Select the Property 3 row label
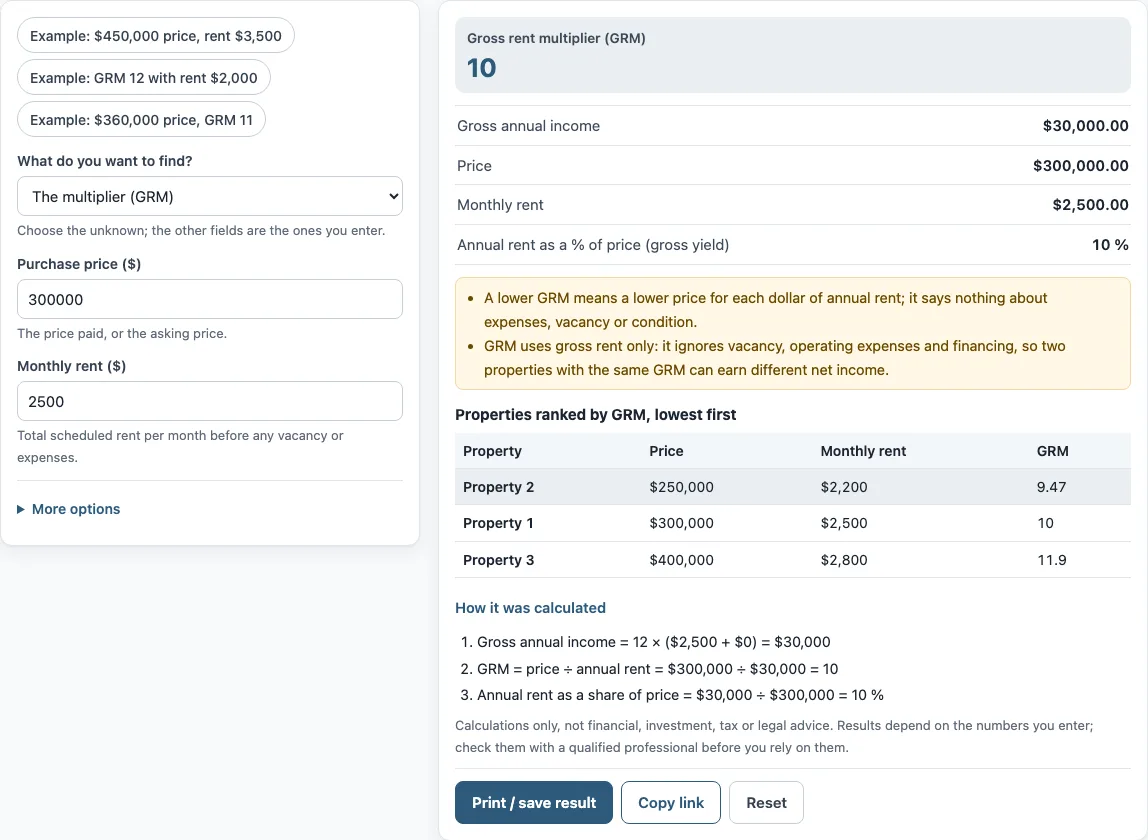 coord(499,560)
